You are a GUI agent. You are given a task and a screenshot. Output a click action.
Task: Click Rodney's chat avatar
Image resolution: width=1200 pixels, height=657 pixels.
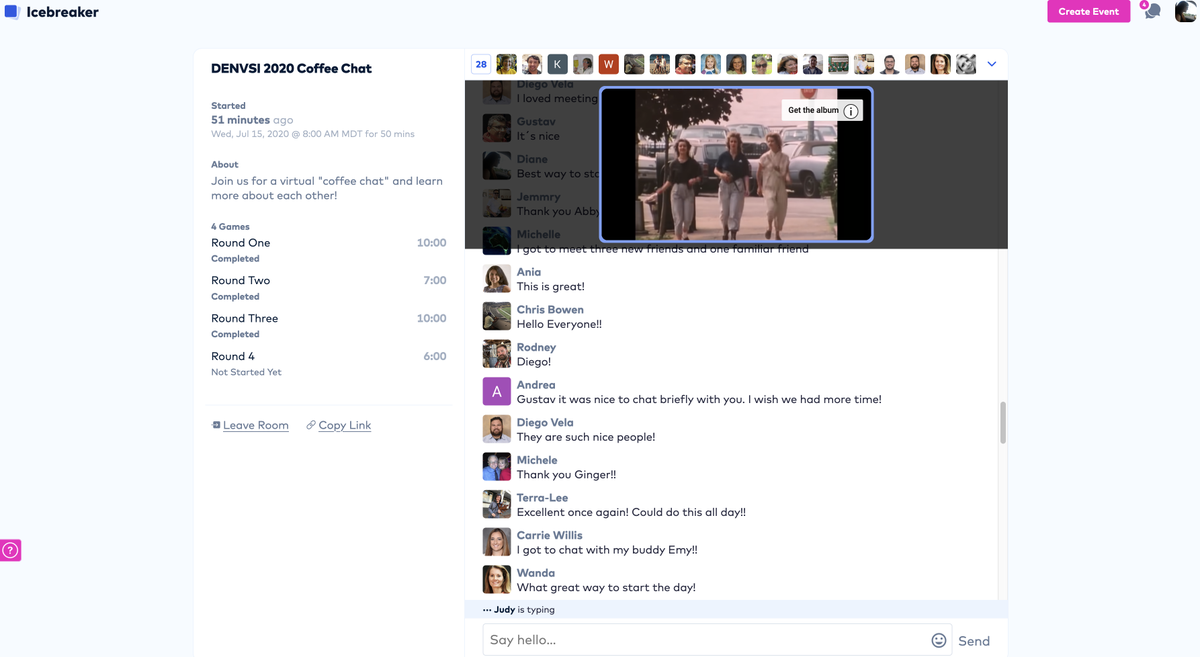(x=497, y=354)
